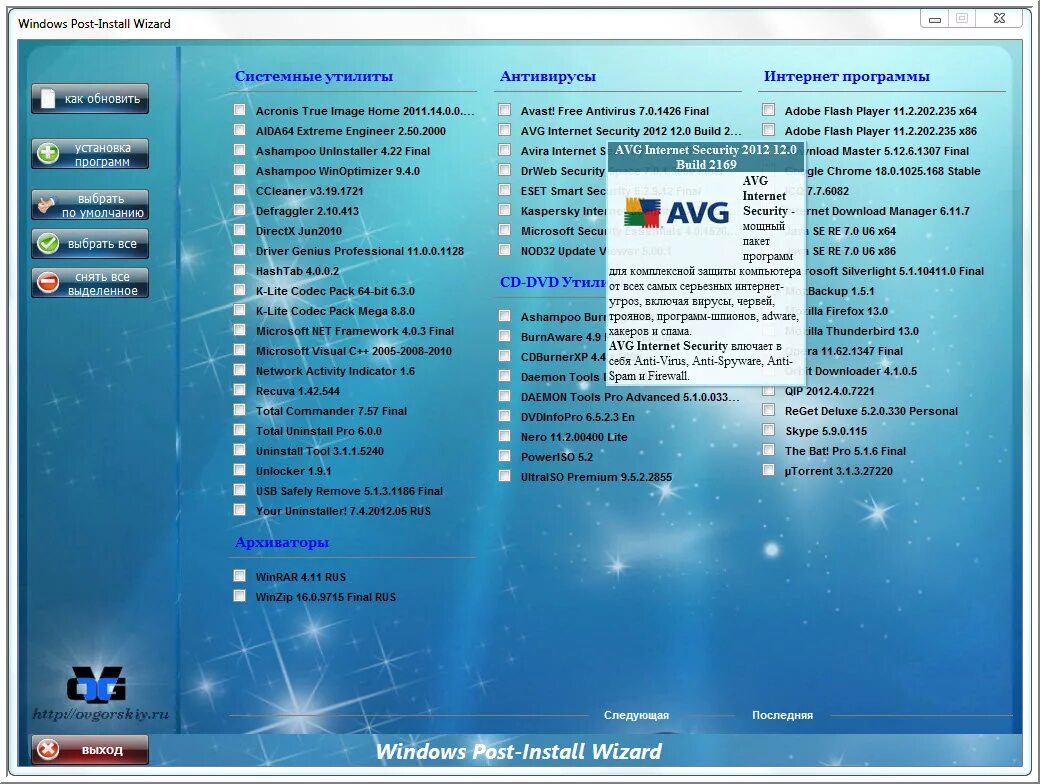Click the red 'выход' exit button
This screenshot has width=1040, height=784.
pos(90,750)
